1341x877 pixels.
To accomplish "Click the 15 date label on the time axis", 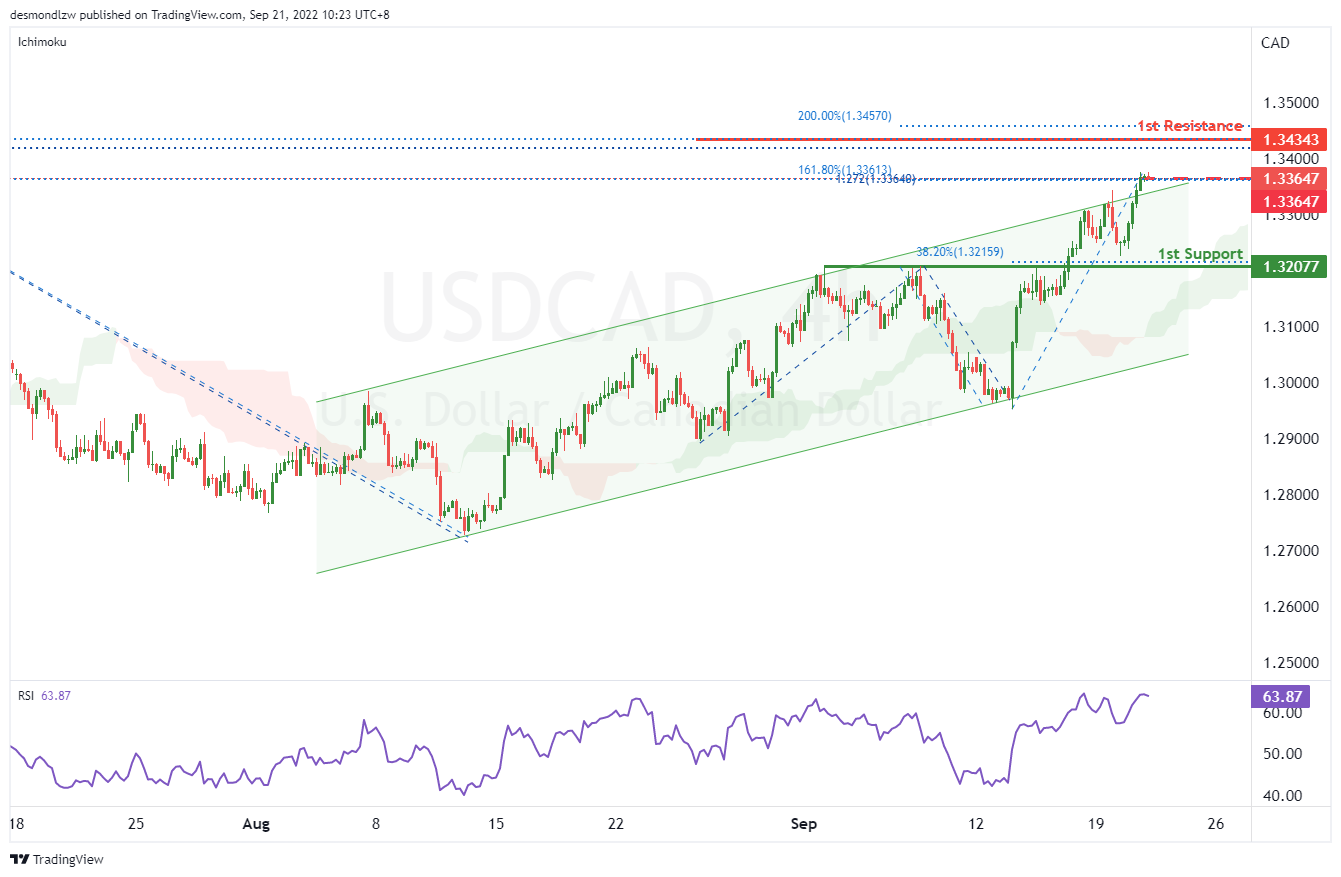I will tap(496, 824).
